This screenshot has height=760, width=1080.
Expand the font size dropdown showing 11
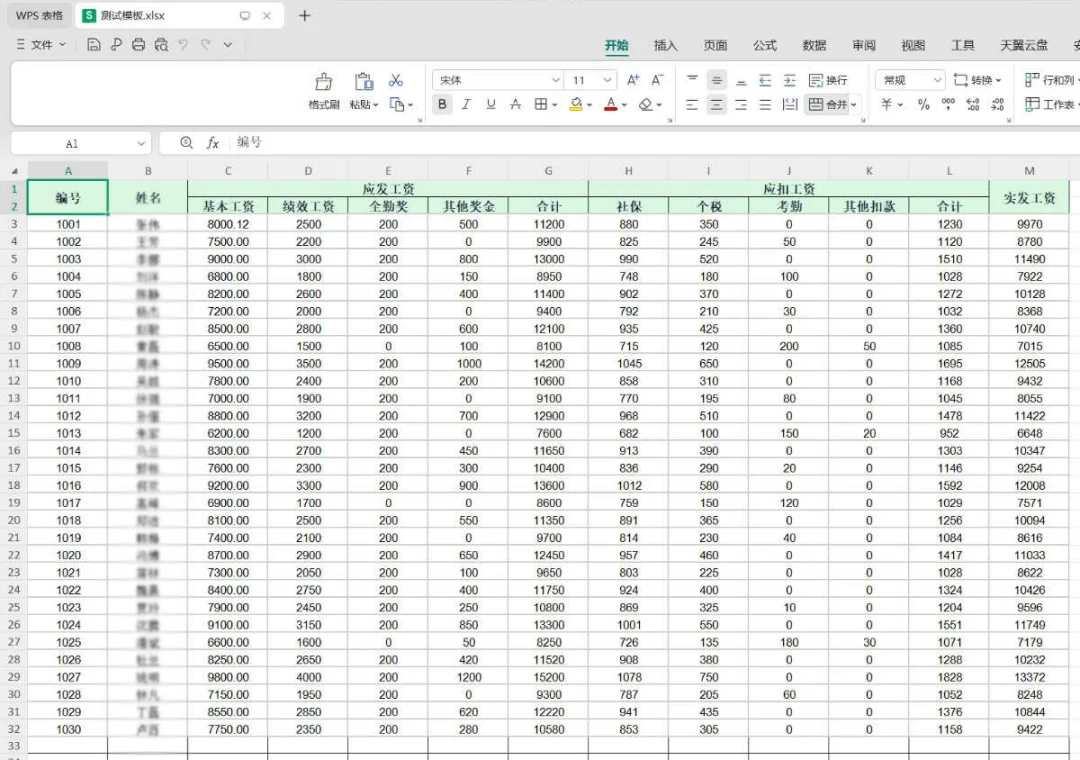(x=607, y=80)
